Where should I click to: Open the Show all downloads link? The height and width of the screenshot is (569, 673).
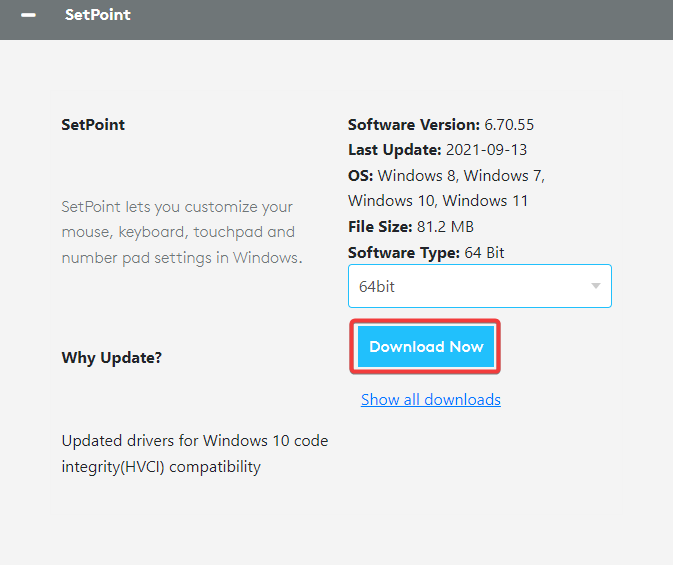pyautogui.click(x=430, y=400)
